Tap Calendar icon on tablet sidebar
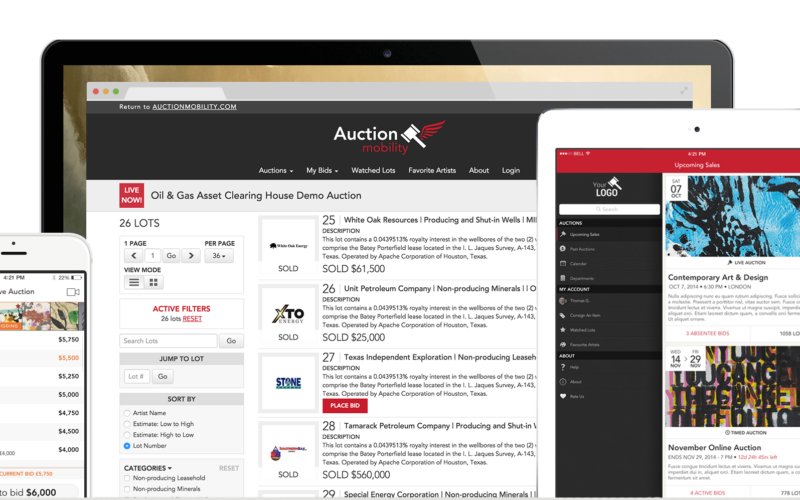This screenshot has height=500, width=800. point(563,263)
